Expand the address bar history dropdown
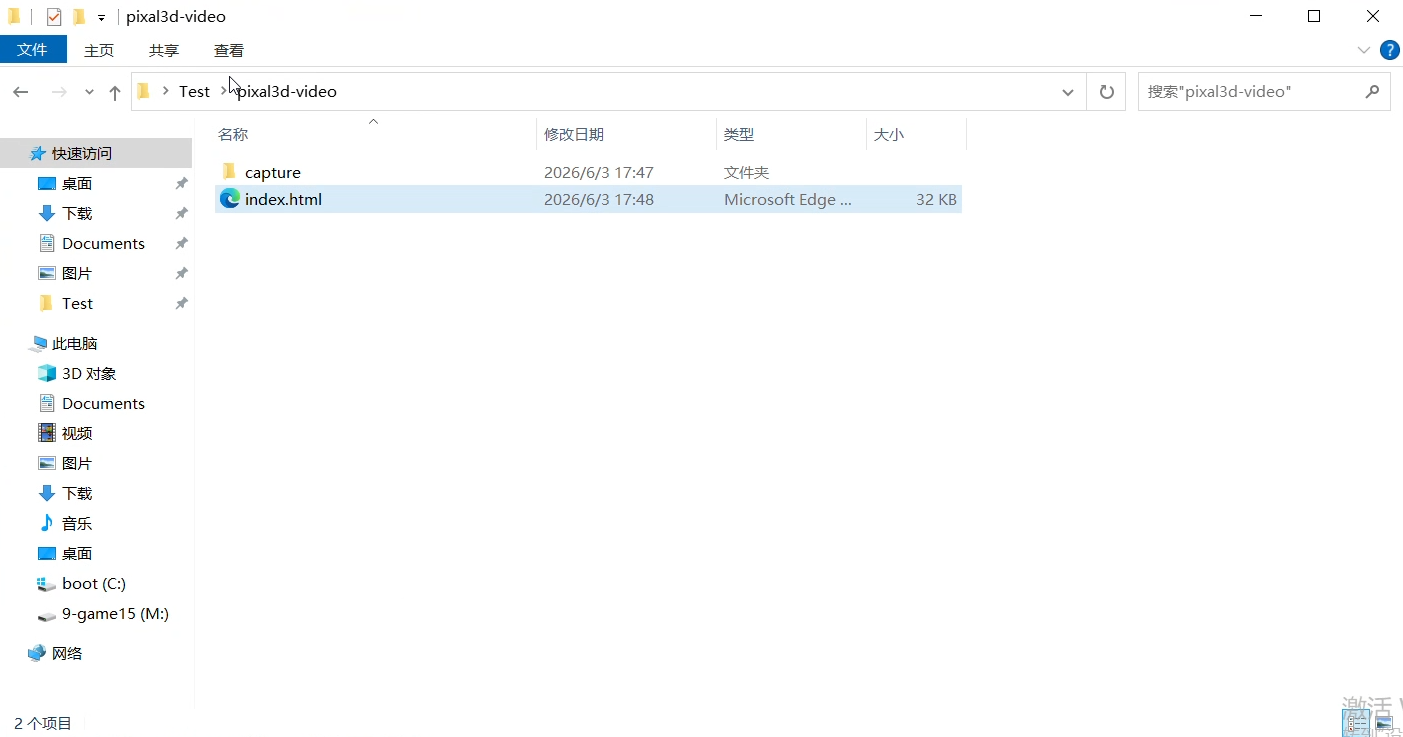 point(1068,92)
